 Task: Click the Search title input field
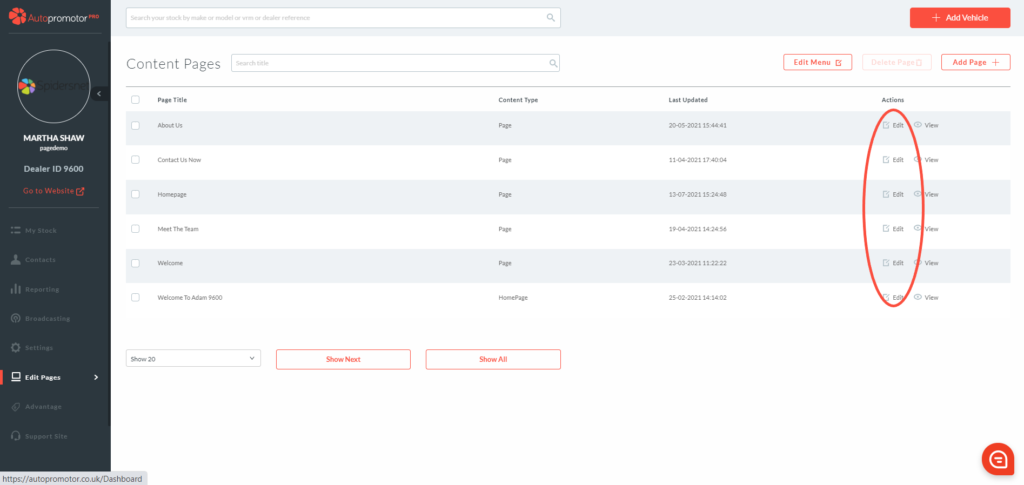pyautogui.click(x=390, y=63)
